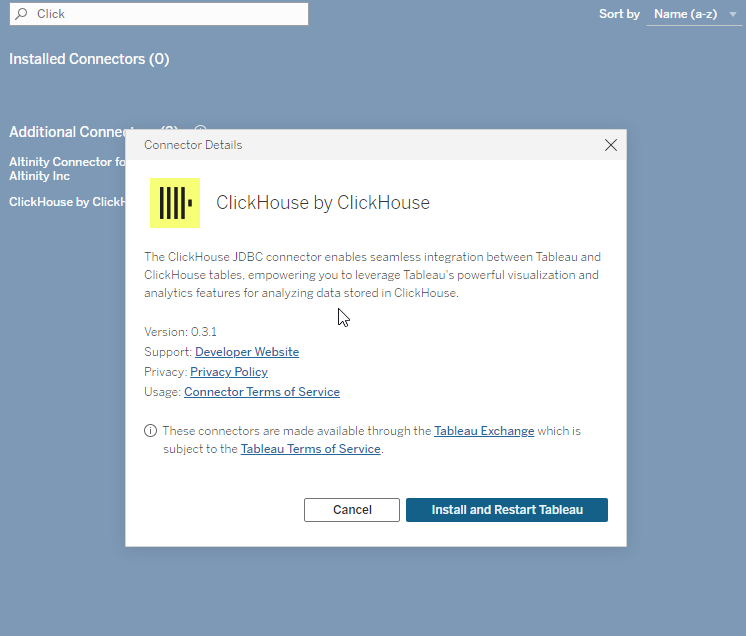Click the magnifier icon in search box
746x636 pixels.
[21, 14]
